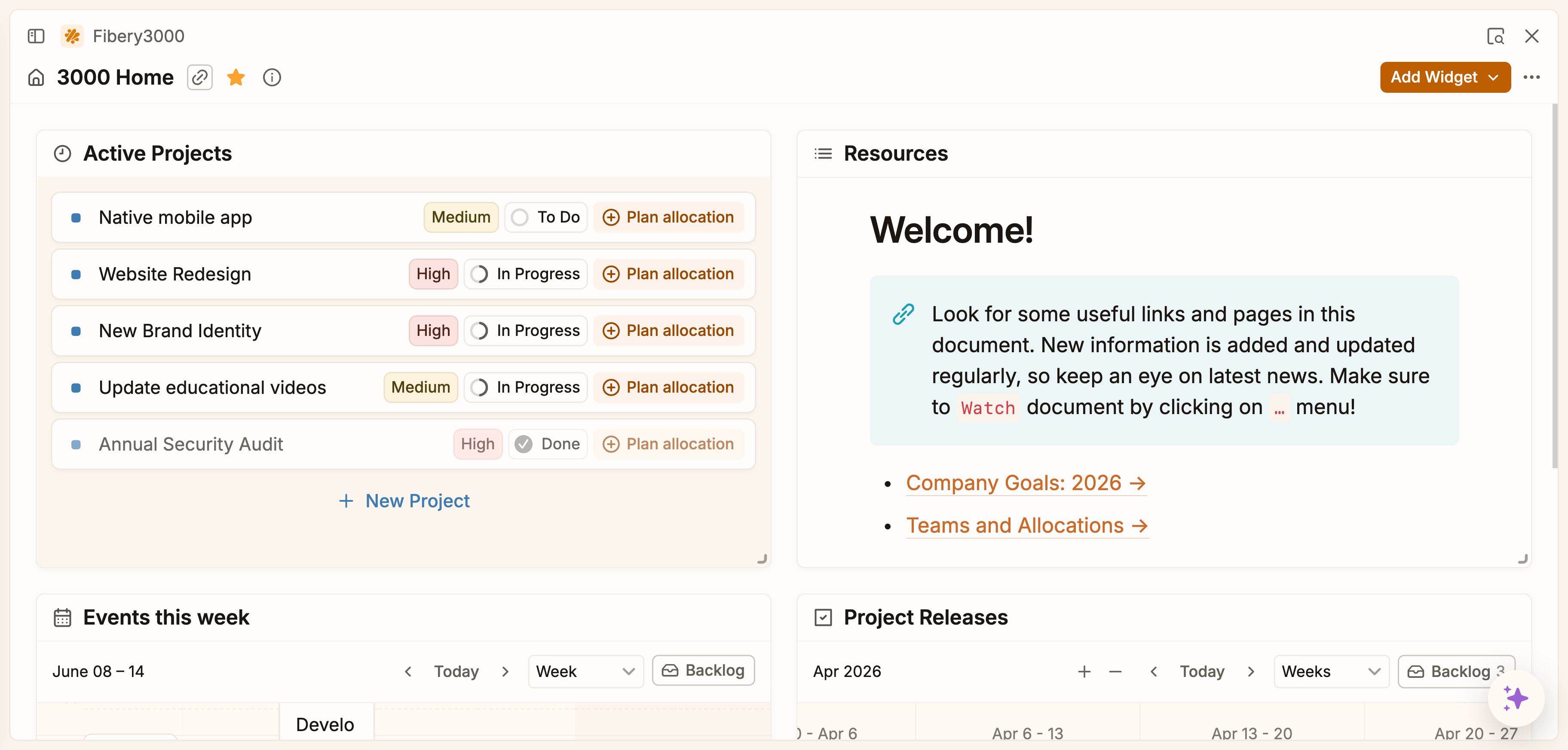The image size is (1568, 750).
Task: Jump to Today in Events this week
Action: pyautogui.click(x=456, y=671)
